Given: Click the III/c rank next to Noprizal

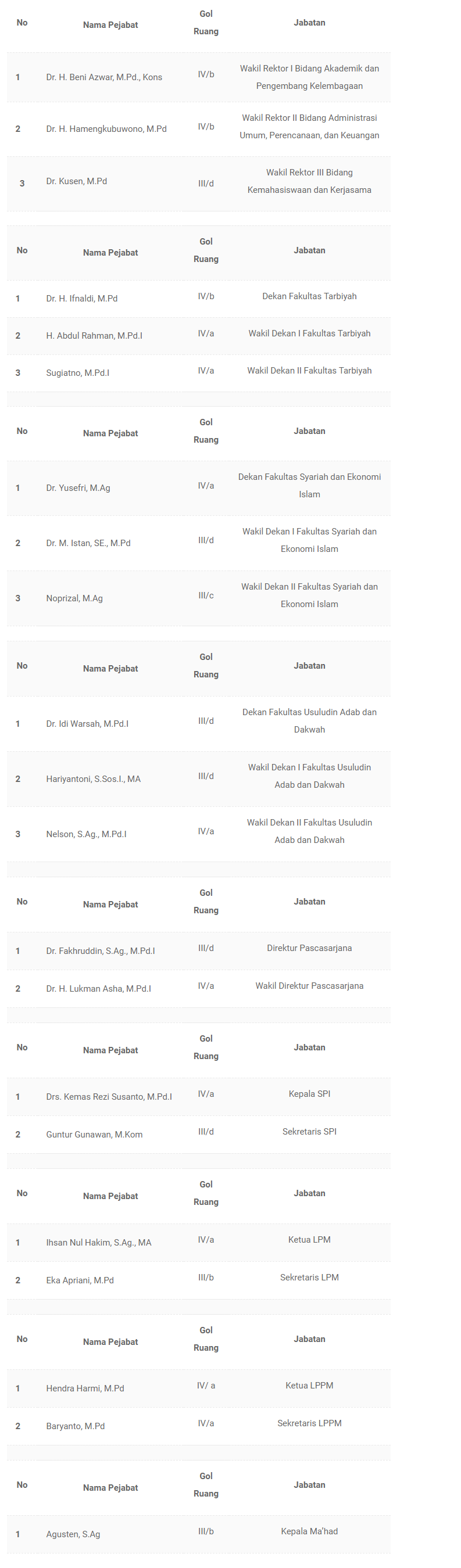Looking at the screenshot, I should [x=206, y=595].
